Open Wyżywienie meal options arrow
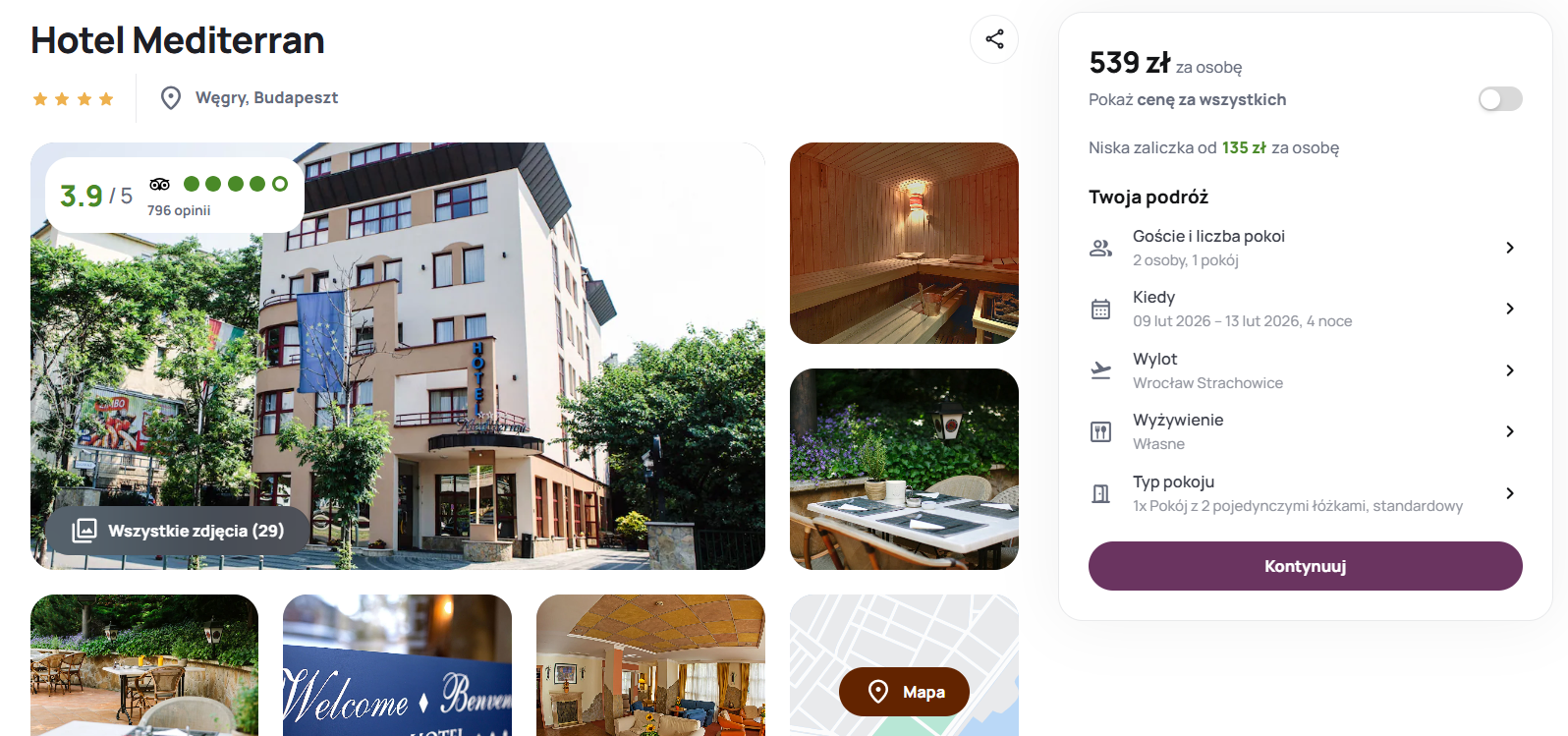The image size is (1568, 736). [1510, 431]
